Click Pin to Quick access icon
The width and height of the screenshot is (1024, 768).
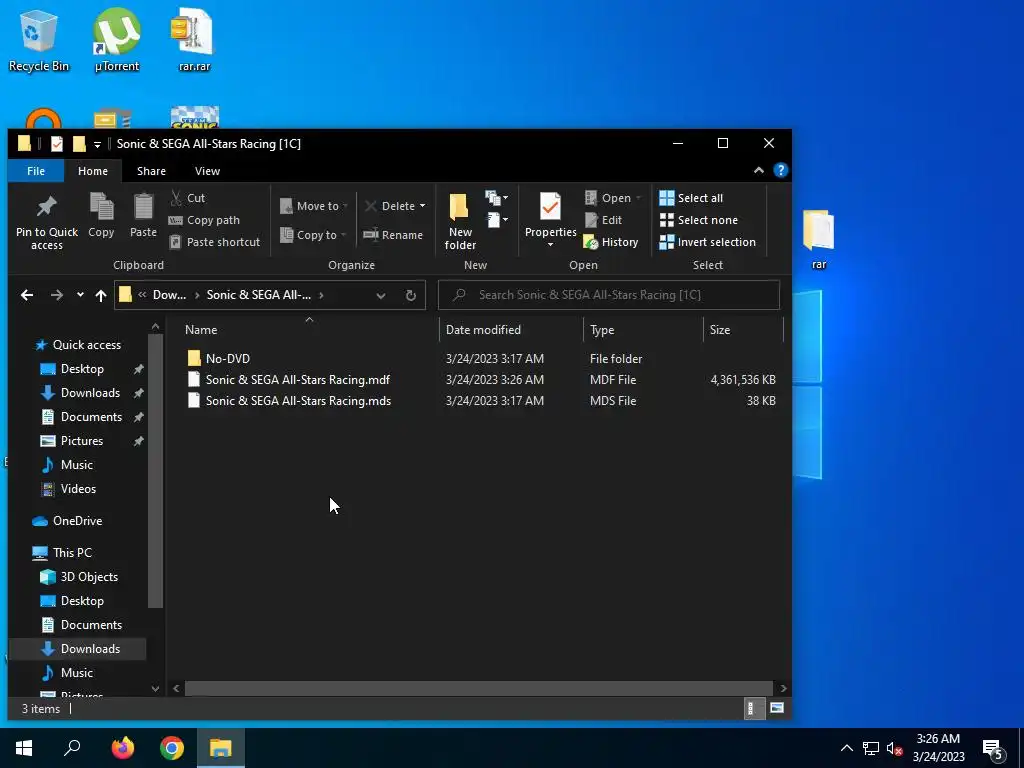[x=46, y=222]
